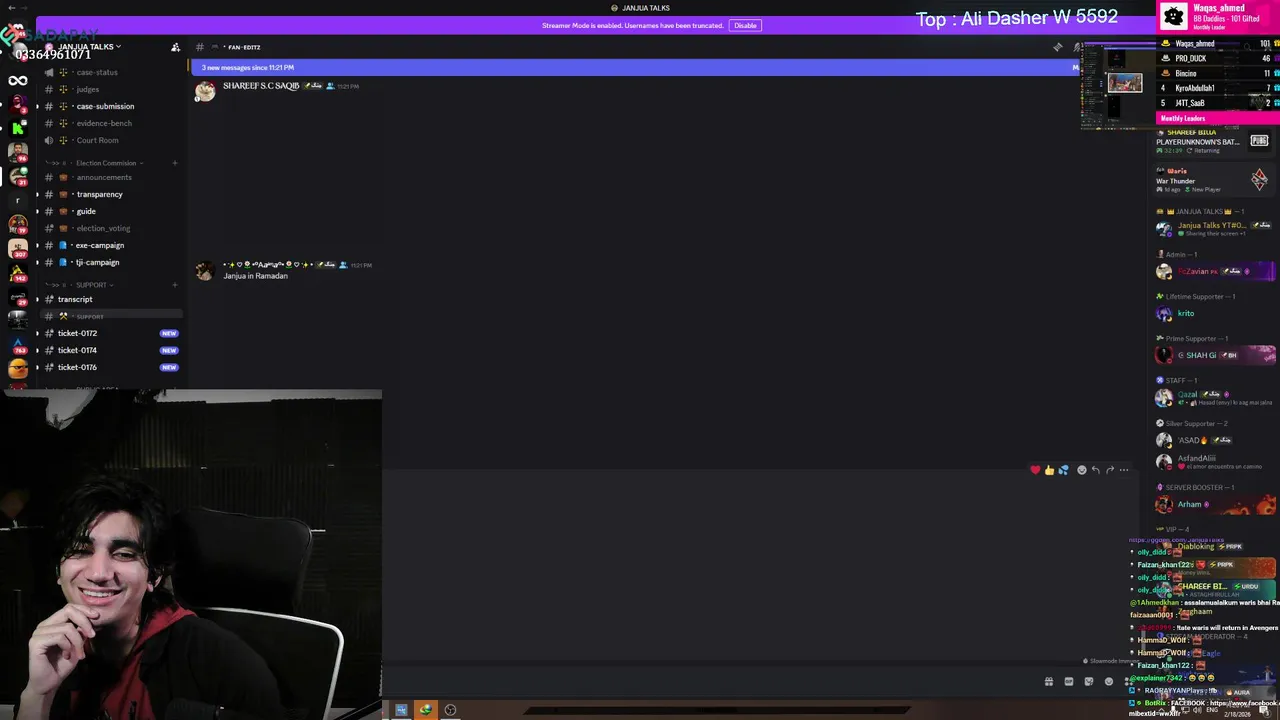
Task: Click the circular taskbar icon
Action: 450,710
